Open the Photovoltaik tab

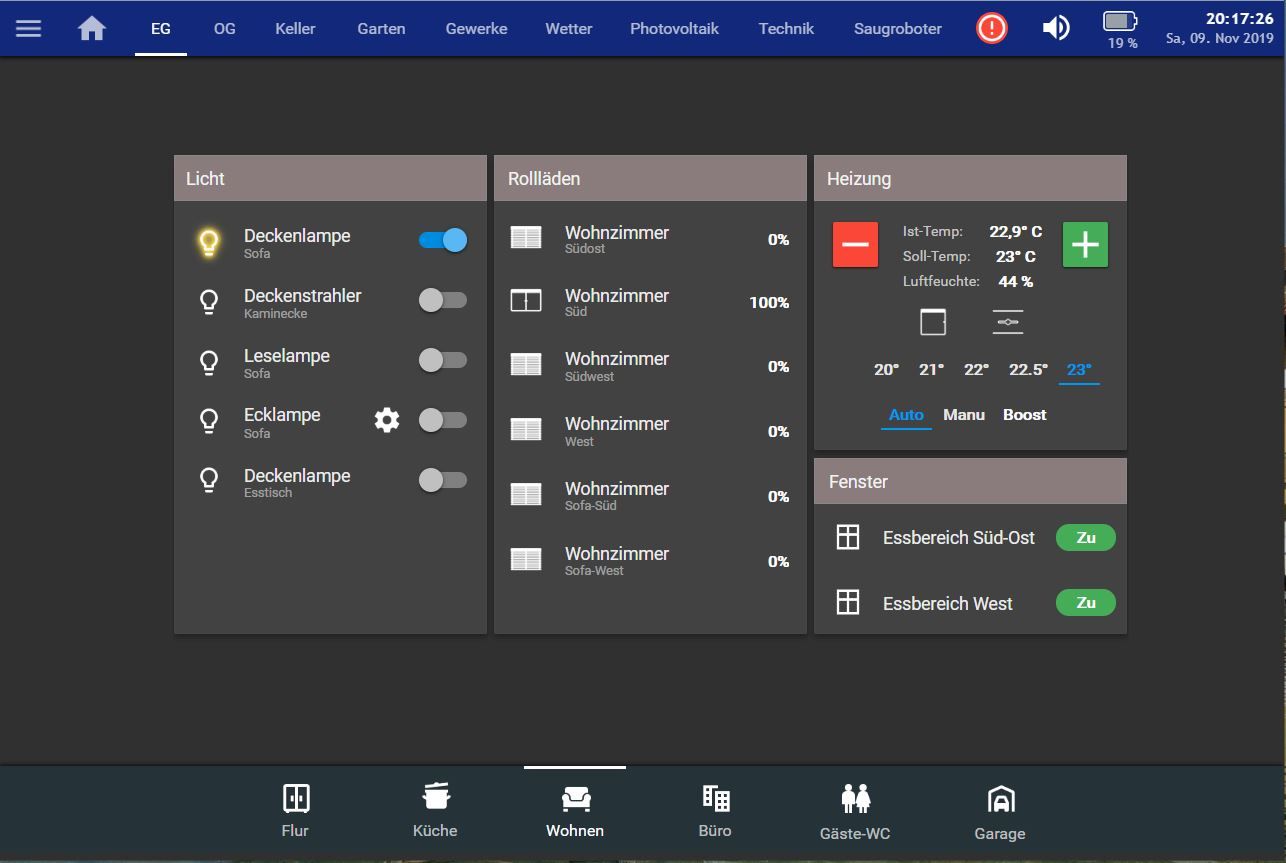point(674,28)
